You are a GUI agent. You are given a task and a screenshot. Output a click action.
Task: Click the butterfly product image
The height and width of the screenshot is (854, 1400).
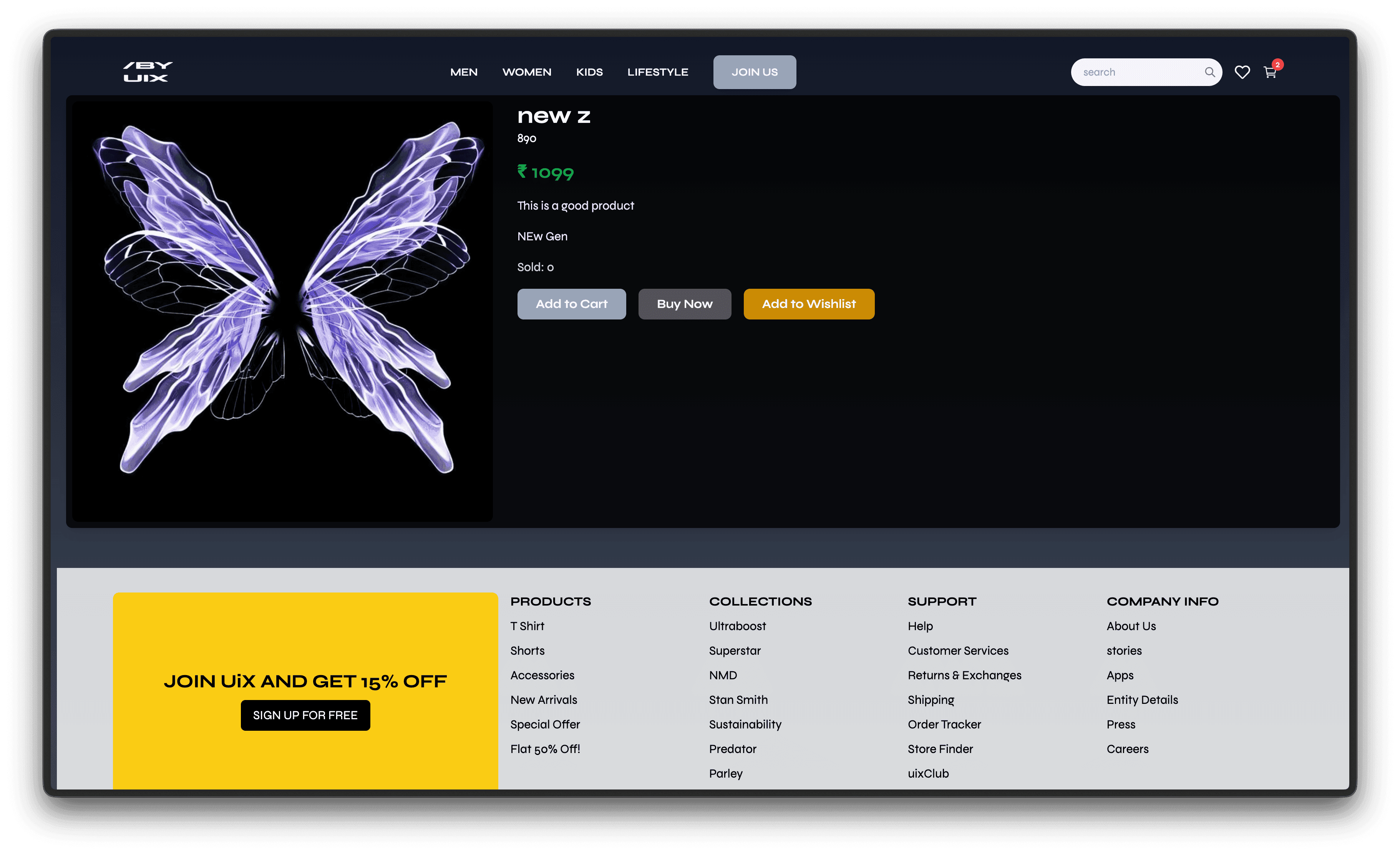point(282,311)
